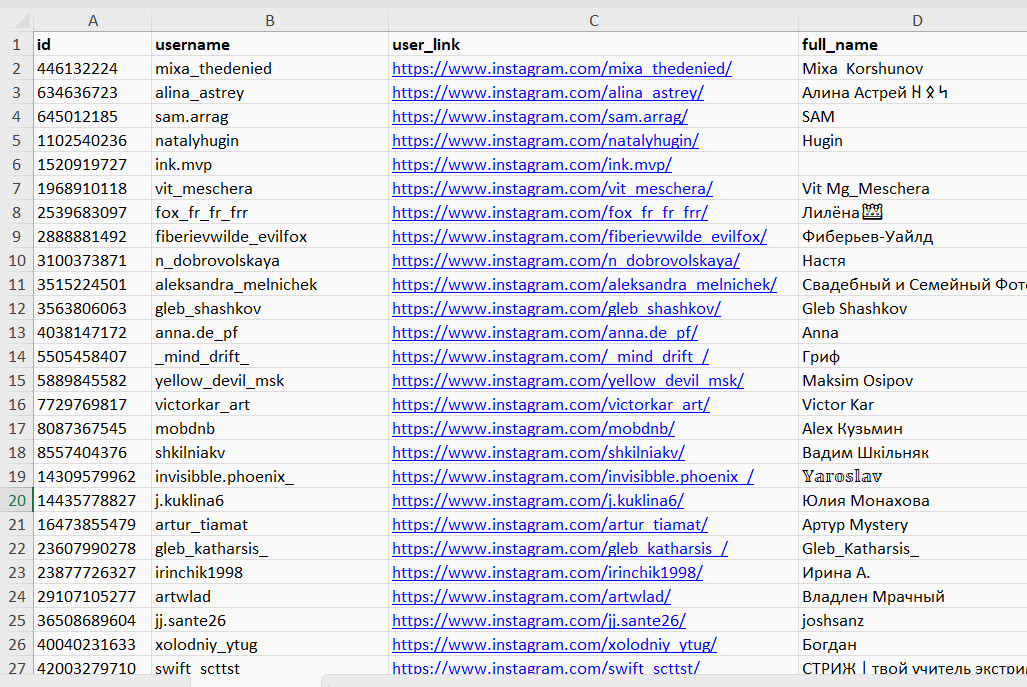This screenshot has height=687, width=1027.
Task: Select cell with id 40040231633
Action: [x=92, y=644]
